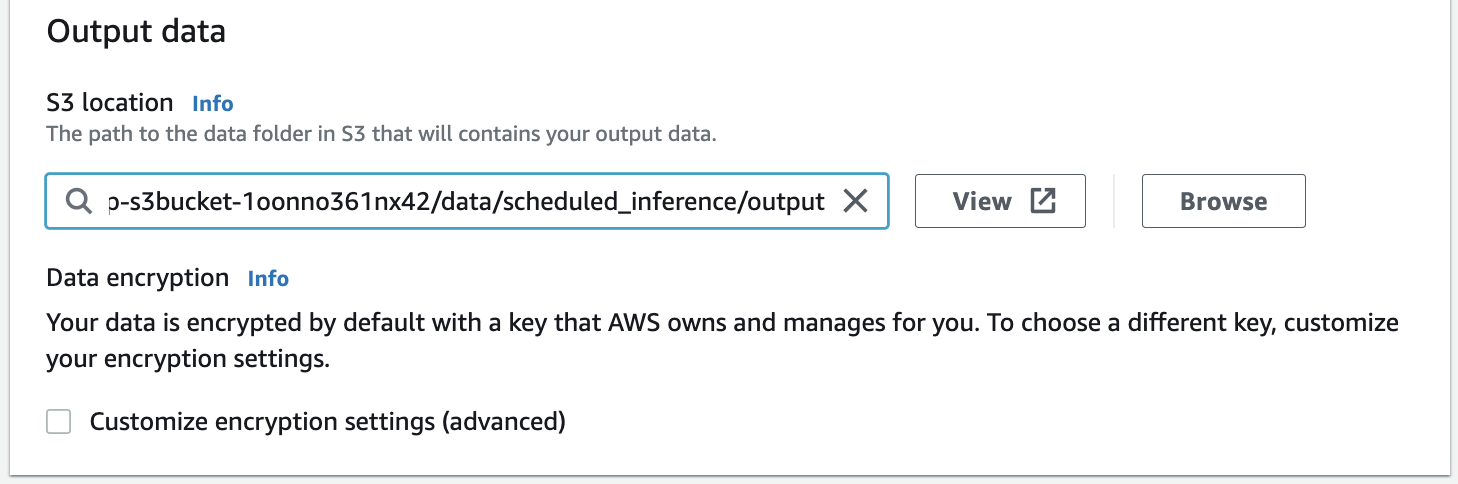Click the "Data encryption" label

coord(138,278)
